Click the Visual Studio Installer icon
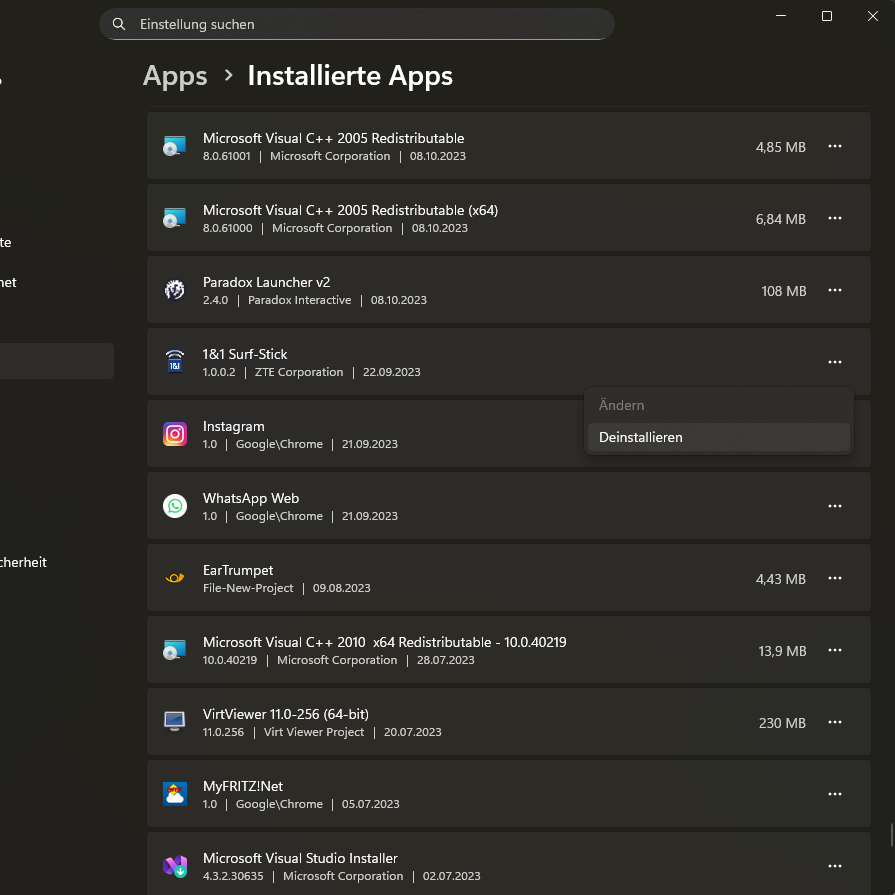 [x=174, y=866]
